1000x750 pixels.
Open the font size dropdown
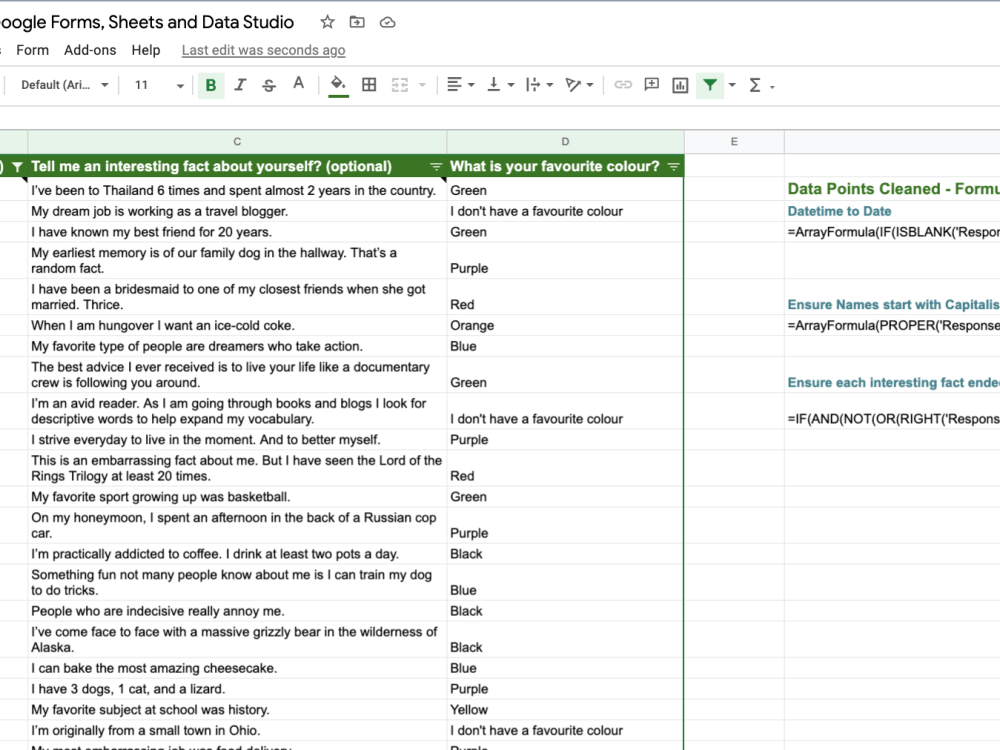pyautogui.click(x=155, y=85)
